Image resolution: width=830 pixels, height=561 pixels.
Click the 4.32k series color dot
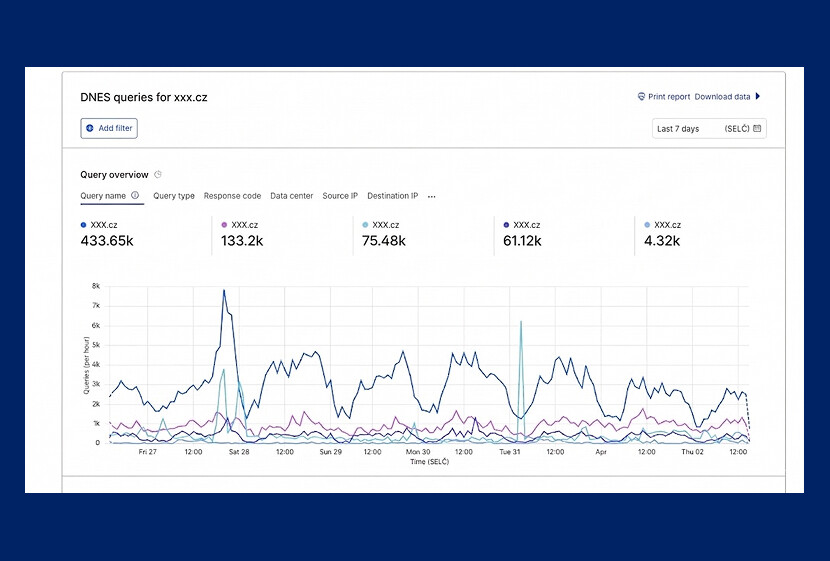click(x=648, y=226)
